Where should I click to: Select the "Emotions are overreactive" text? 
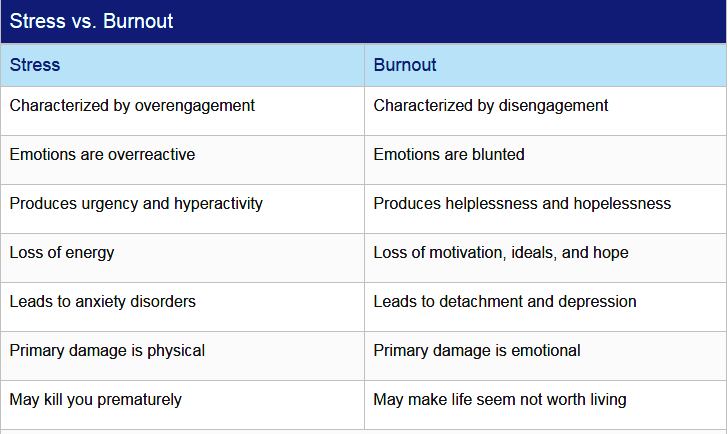tap(102, 155)
